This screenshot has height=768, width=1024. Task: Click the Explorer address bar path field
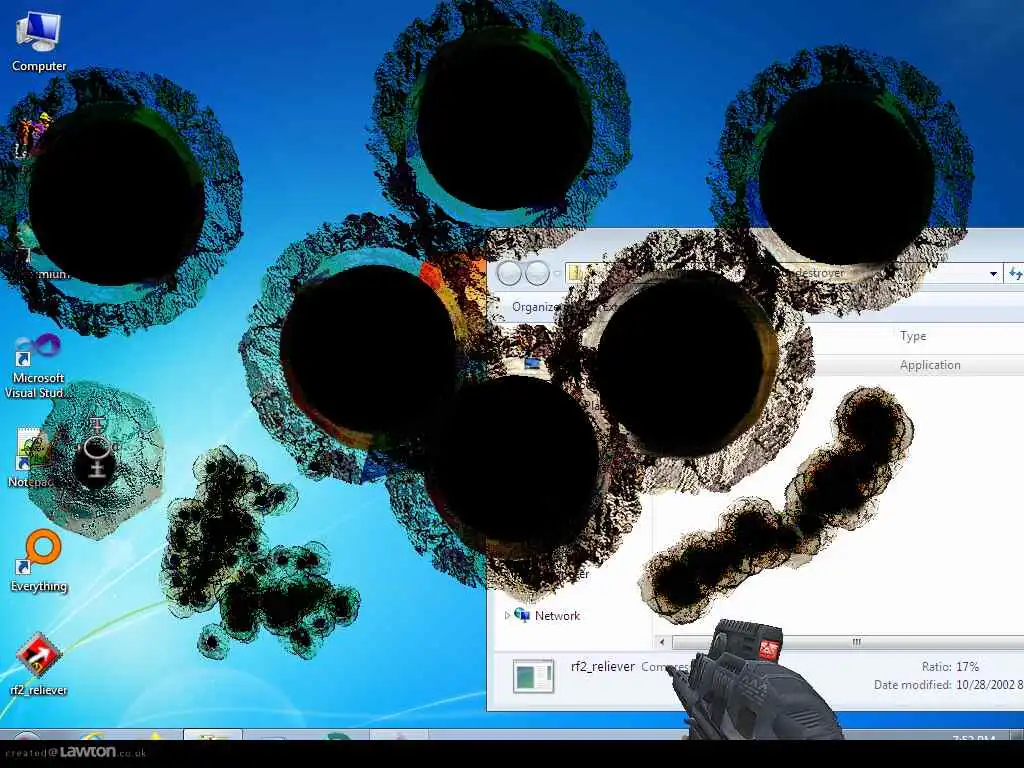(x=784, y=274)
